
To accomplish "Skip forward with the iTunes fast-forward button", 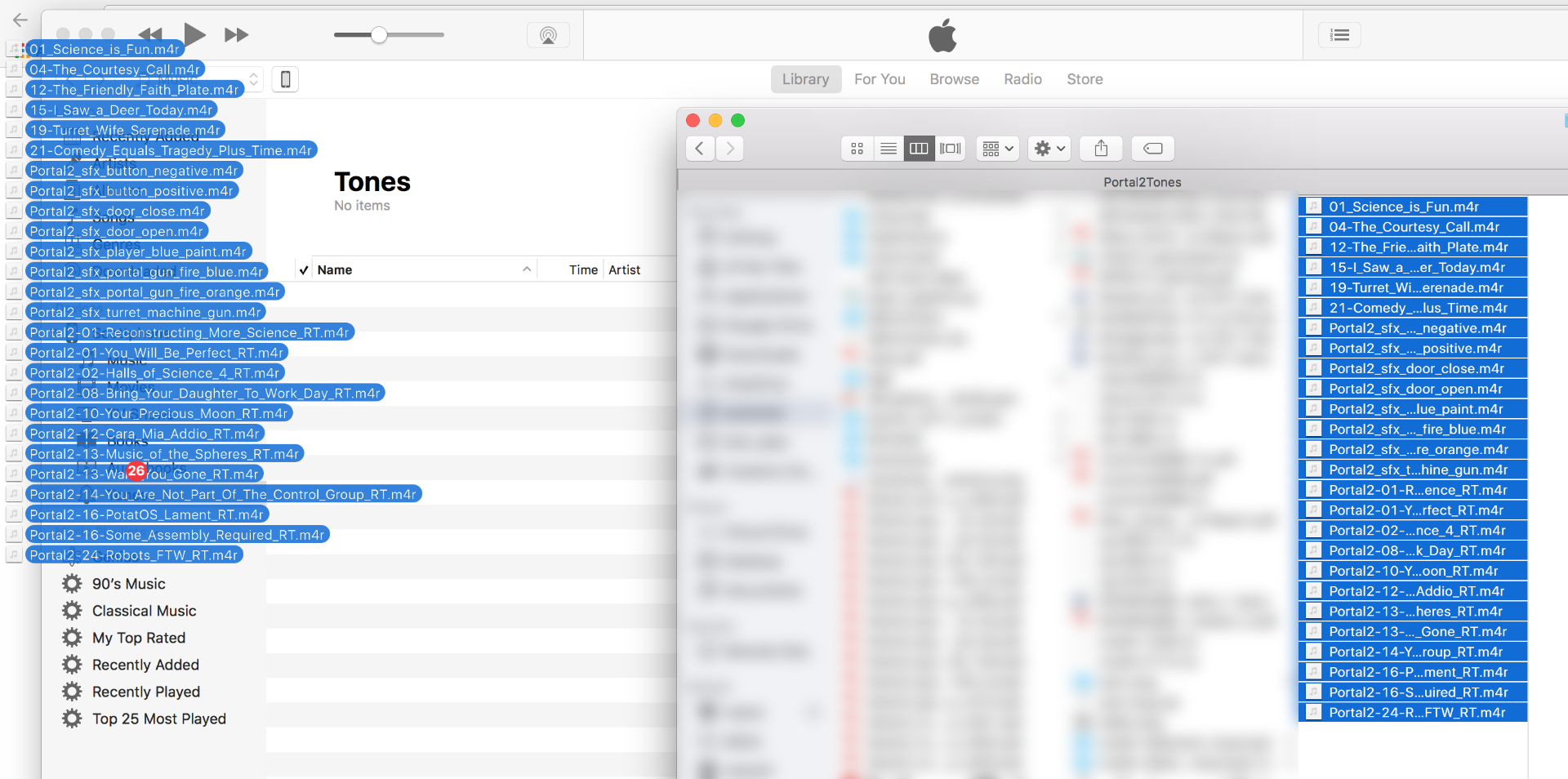I will point(237,34).
